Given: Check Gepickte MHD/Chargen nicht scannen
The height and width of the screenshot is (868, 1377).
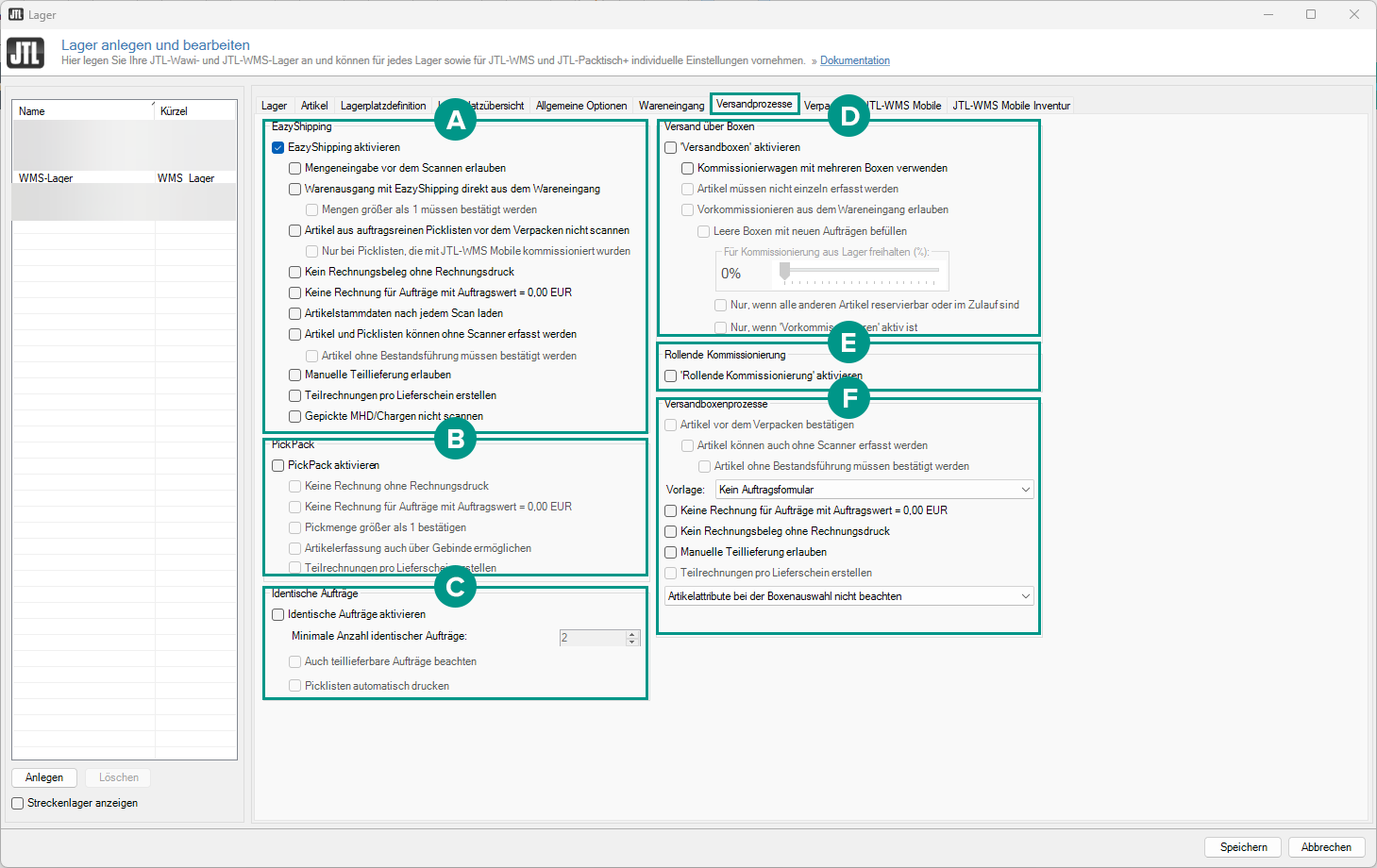Looking at the screenshot, I should coord(295,416).
